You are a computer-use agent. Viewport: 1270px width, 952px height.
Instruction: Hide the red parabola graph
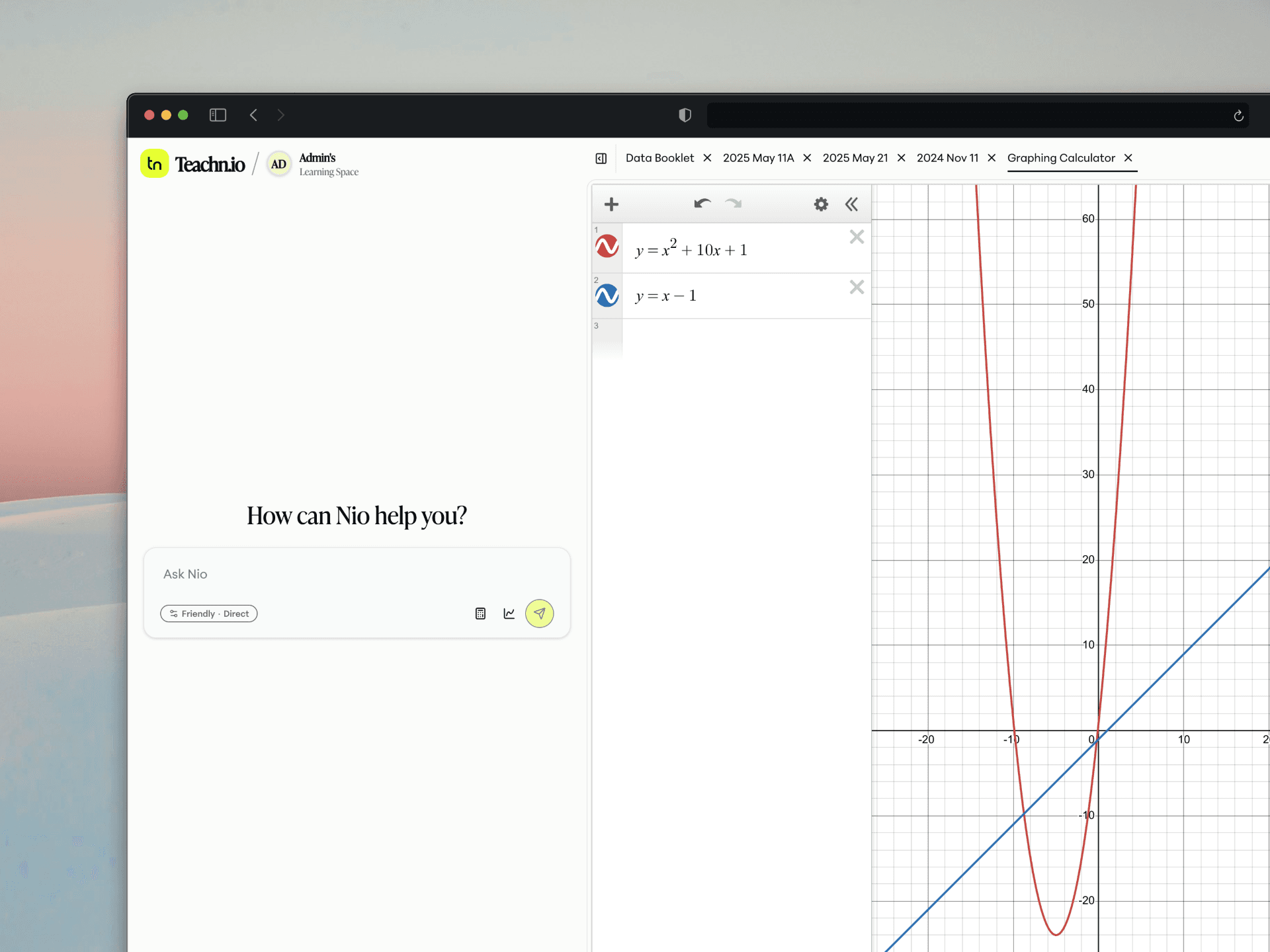[607, 247]
